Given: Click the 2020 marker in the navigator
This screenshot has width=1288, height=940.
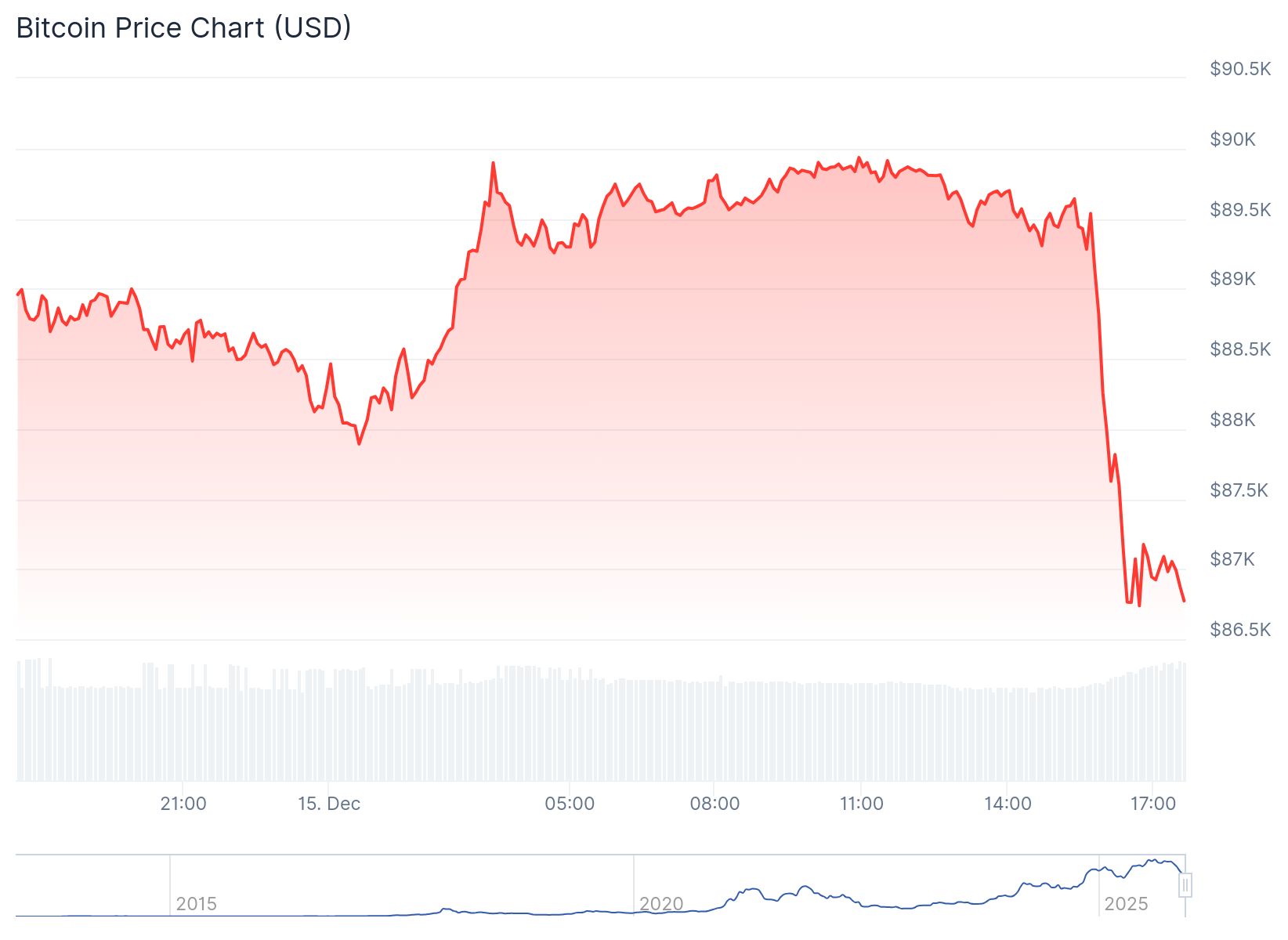Looking at the screenshot, I should point(661,904).
